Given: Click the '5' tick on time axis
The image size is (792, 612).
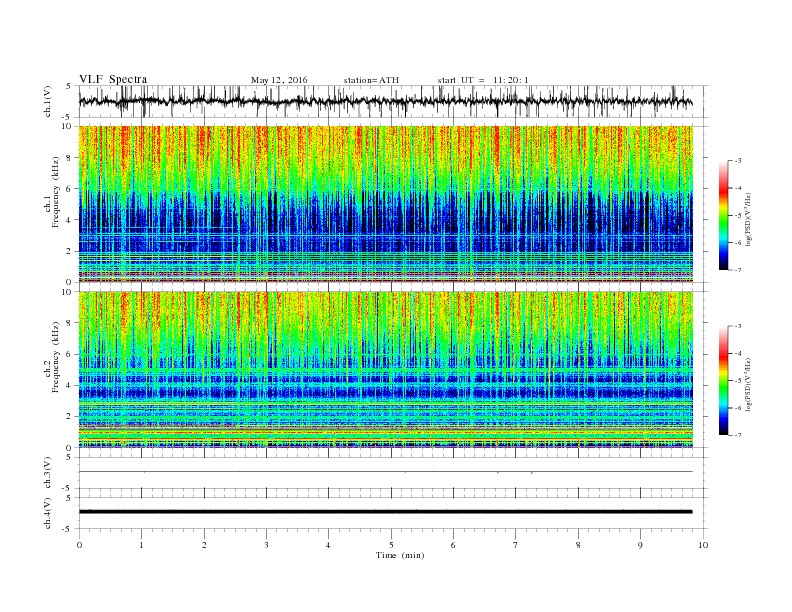Looking at the screenshot, I should point(391,545).
